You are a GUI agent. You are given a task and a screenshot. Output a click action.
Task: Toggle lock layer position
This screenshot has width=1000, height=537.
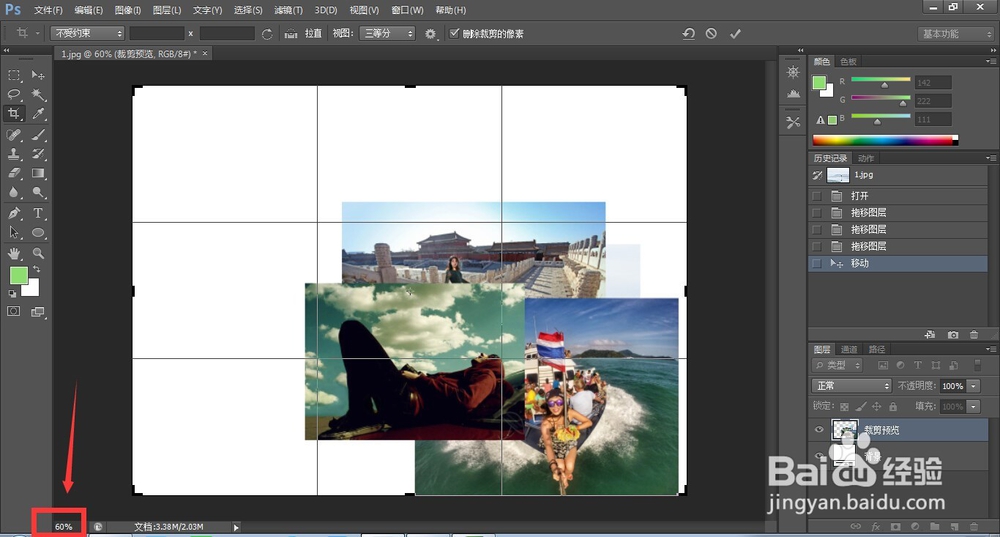click(877, 406)
